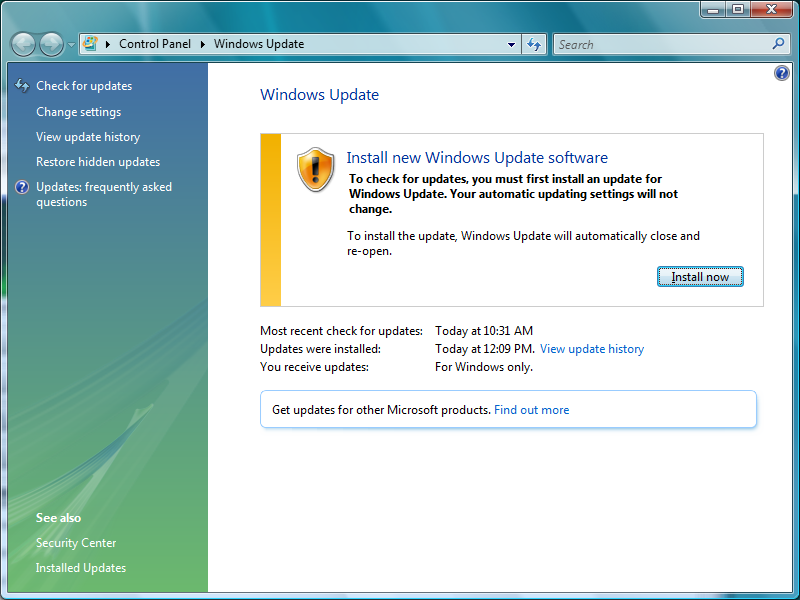Click the 'Windows Update' page title
The height and width of the screenshot is (600, 800).
(x=319, y=95)
